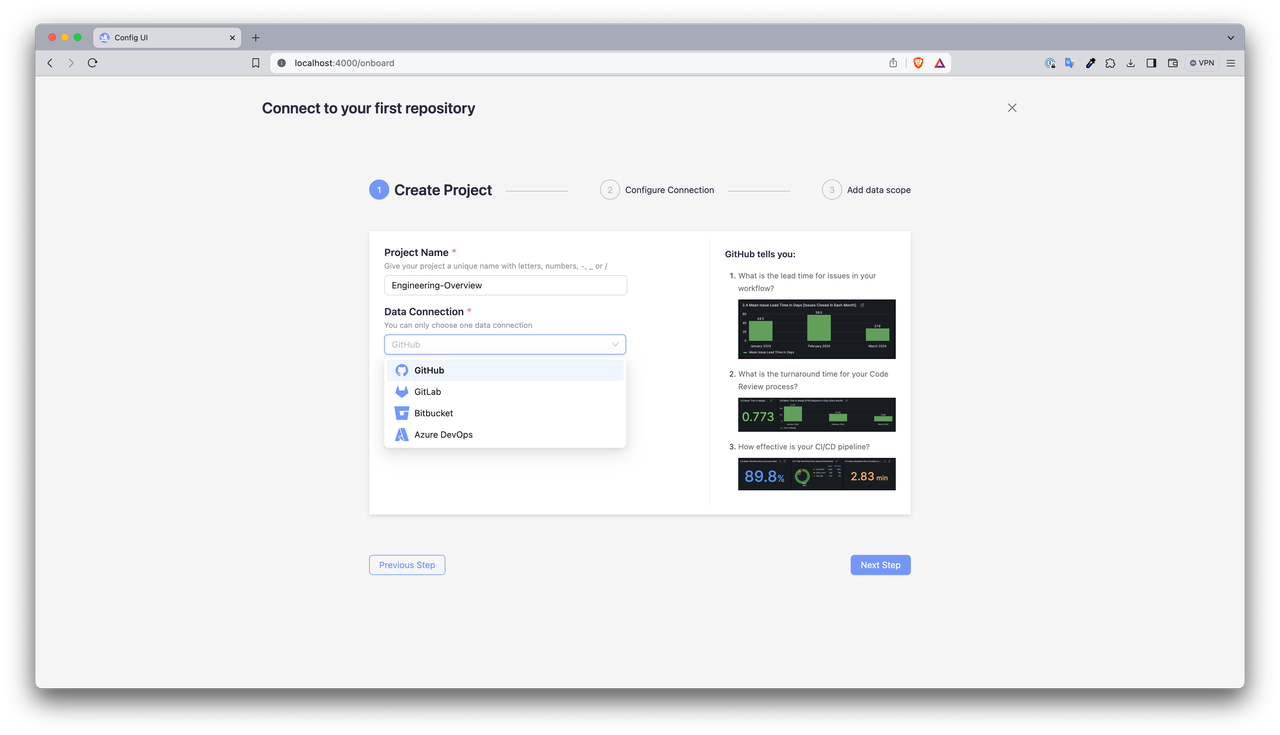Click the Bitbucket bucket icon
The height and width of the screenshot is (735, 1280).
[x=402, y=413]
